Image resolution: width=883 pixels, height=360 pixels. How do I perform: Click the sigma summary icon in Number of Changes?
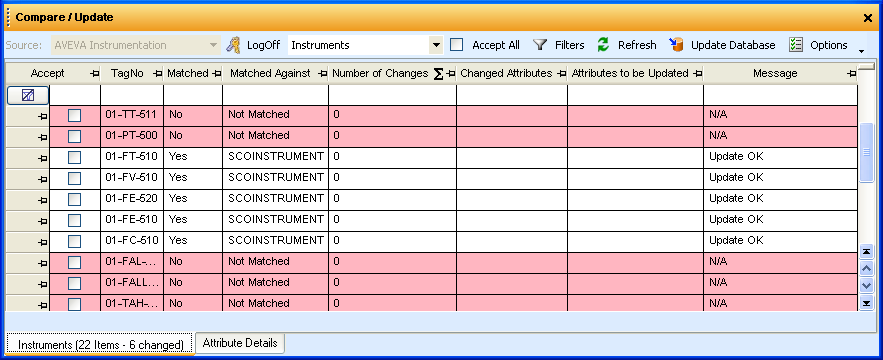pos(439,74)
